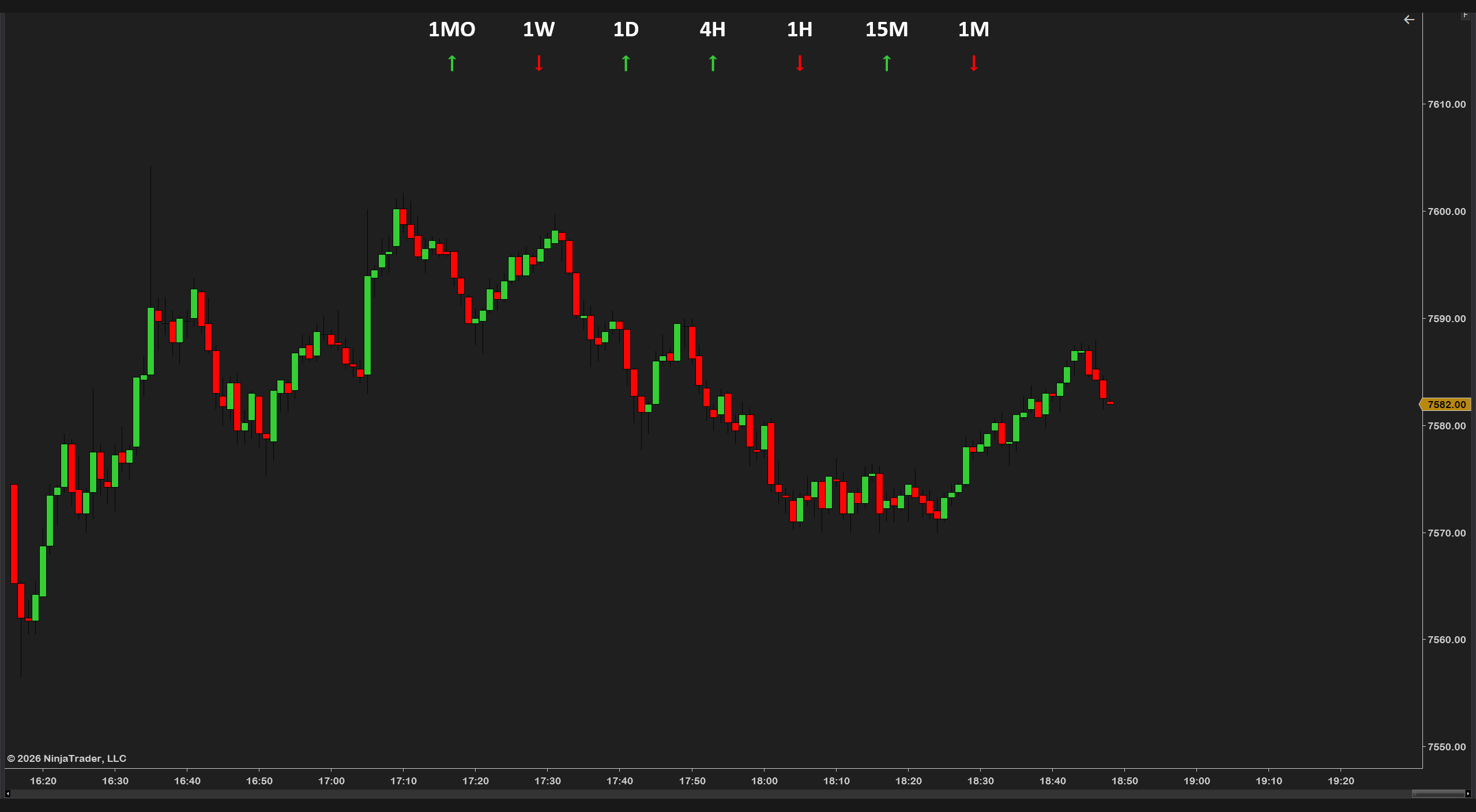Select the 15M timeframe label

pos(887,29)
